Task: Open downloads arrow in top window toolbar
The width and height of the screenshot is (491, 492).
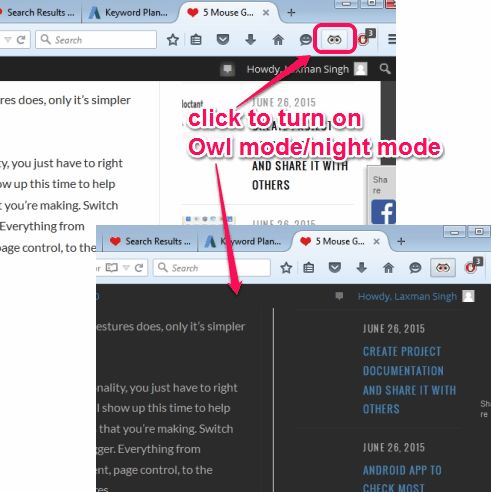Action: (250, 40)
